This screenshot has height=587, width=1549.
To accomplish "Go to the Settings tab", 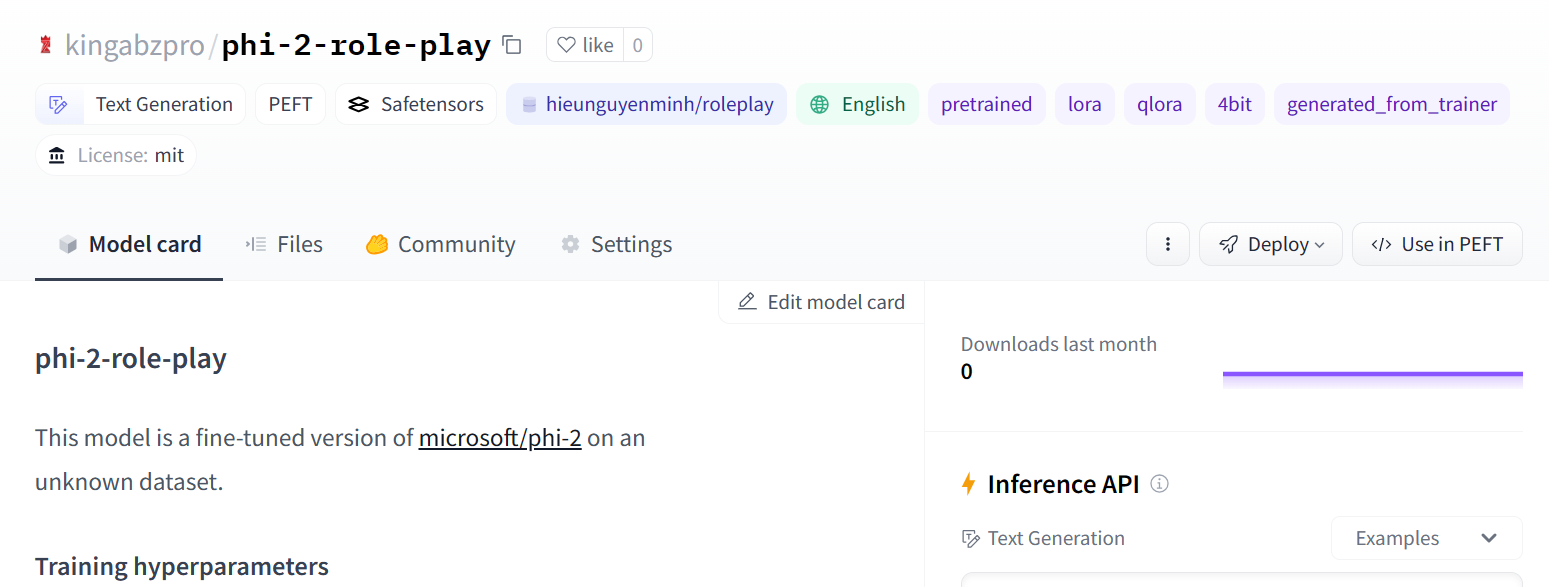I will click(x=616, y=244).
